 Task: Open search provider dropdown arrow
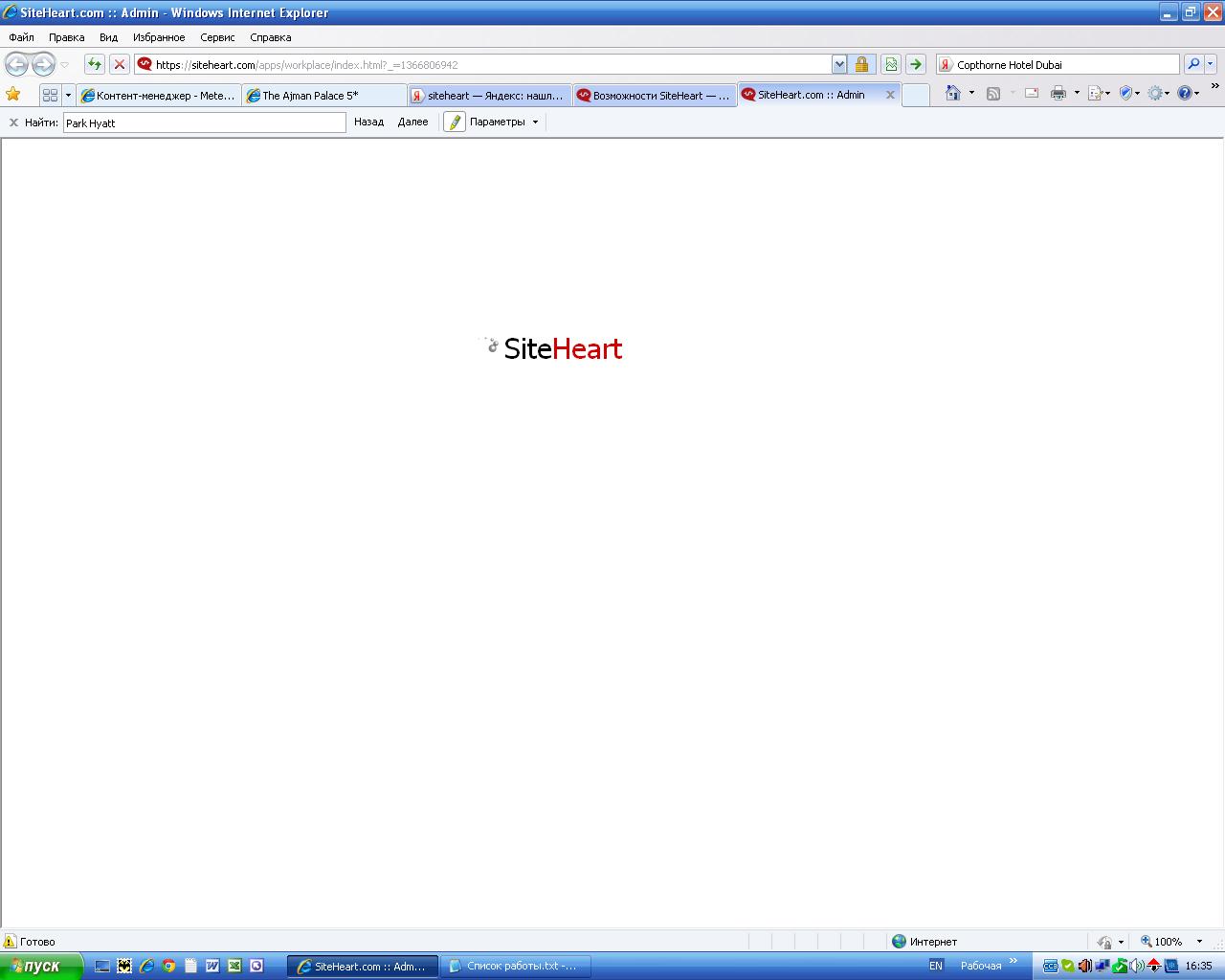pos(1211,64)
